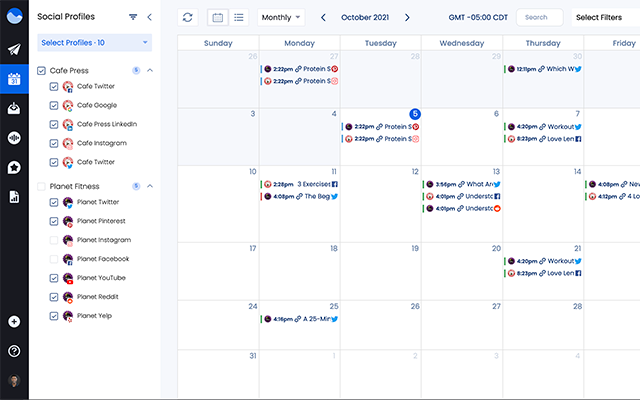Open the publish paper-plane icon in sidebar
The height and width of the screenshot is (400, 640).
coord(14,49)
